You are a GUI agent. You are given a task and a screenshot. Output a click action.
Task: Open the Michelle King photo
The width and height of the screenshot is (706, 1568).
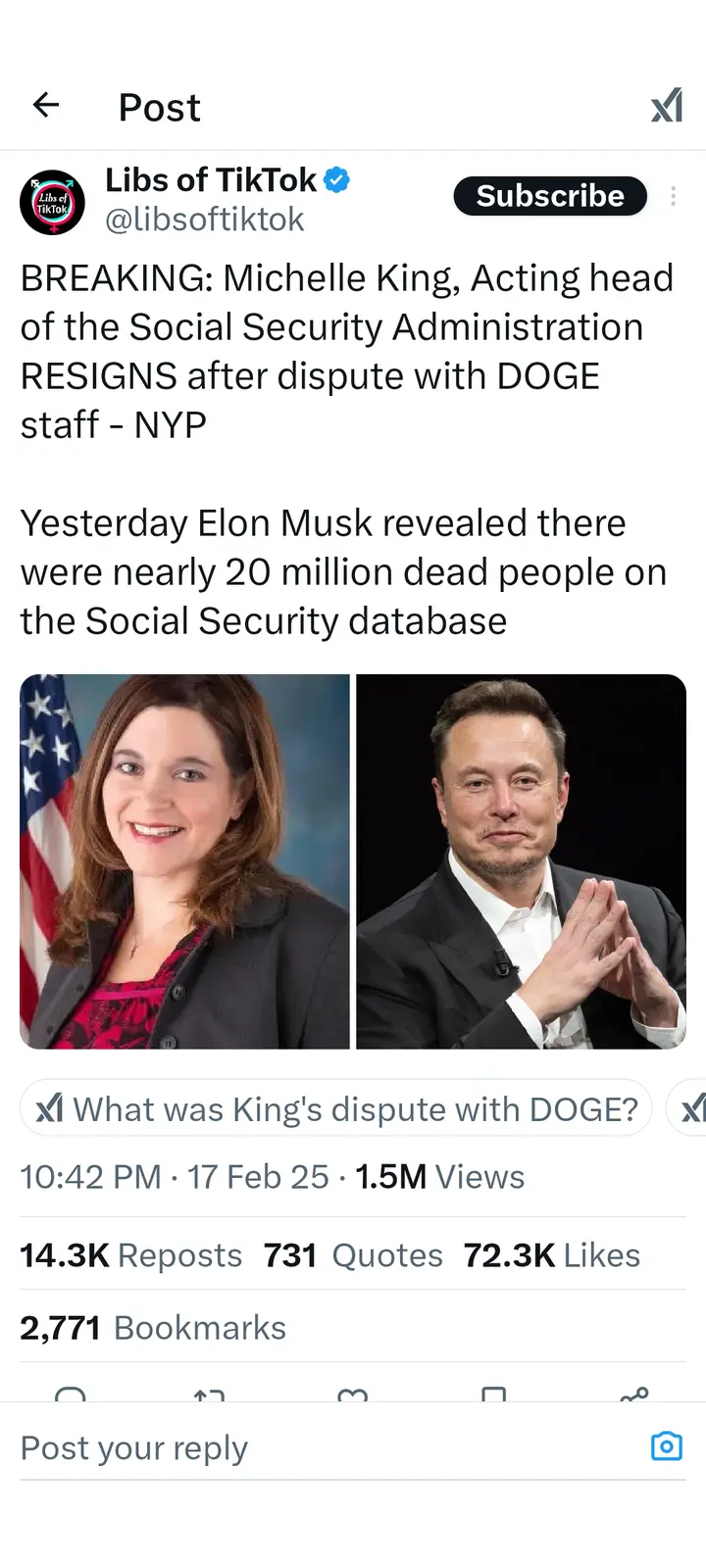pyautogui.click(x=184, y=861)
